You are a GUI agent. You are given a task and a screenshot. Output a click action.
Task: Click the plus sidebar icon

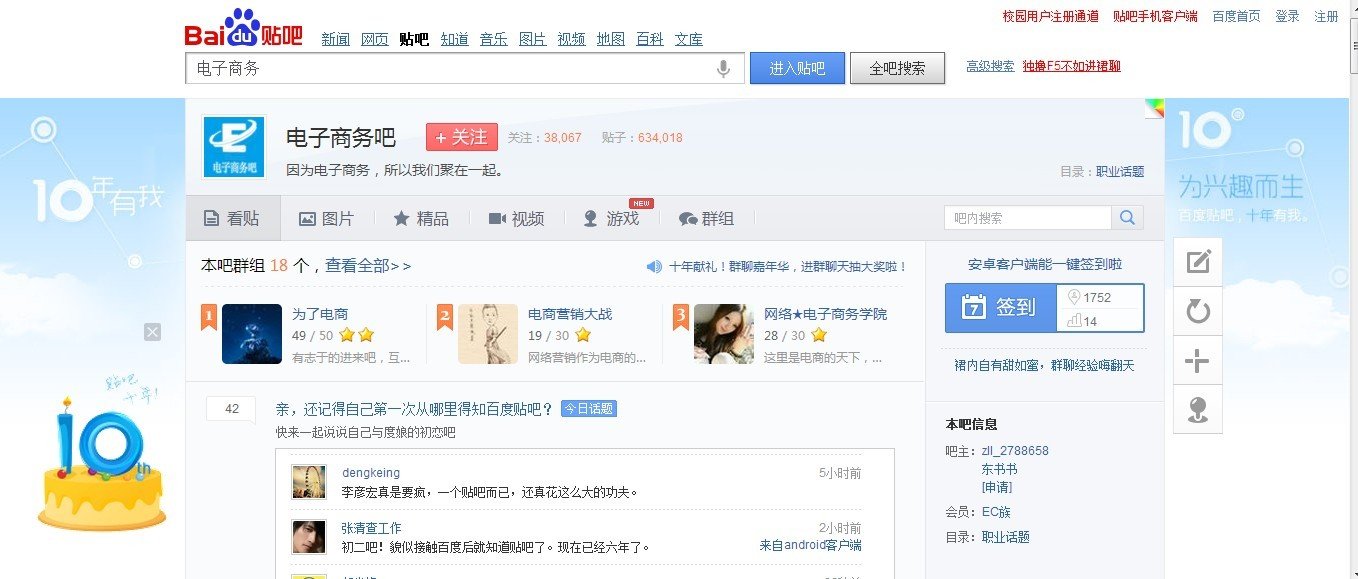[x=1197, y=361]
